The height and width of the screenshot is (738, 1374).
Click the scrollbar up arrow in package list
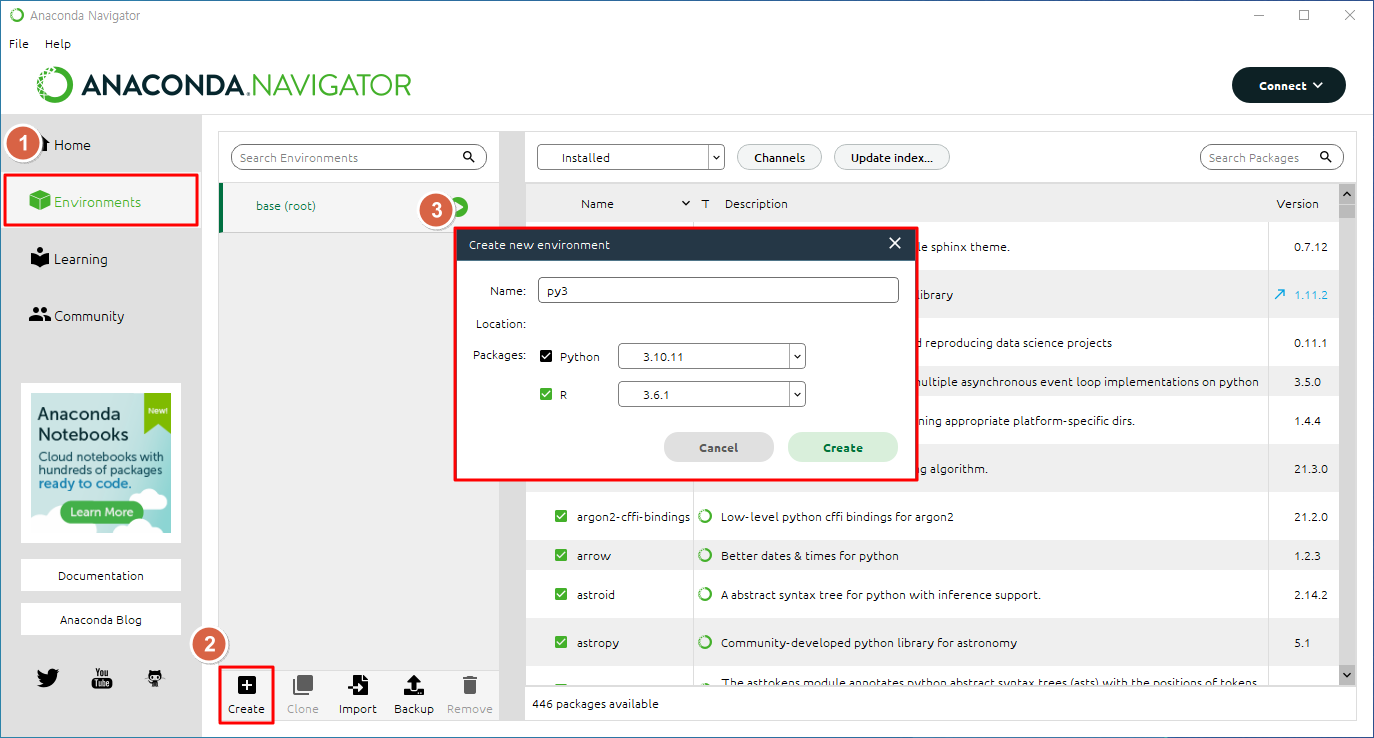1347,193
